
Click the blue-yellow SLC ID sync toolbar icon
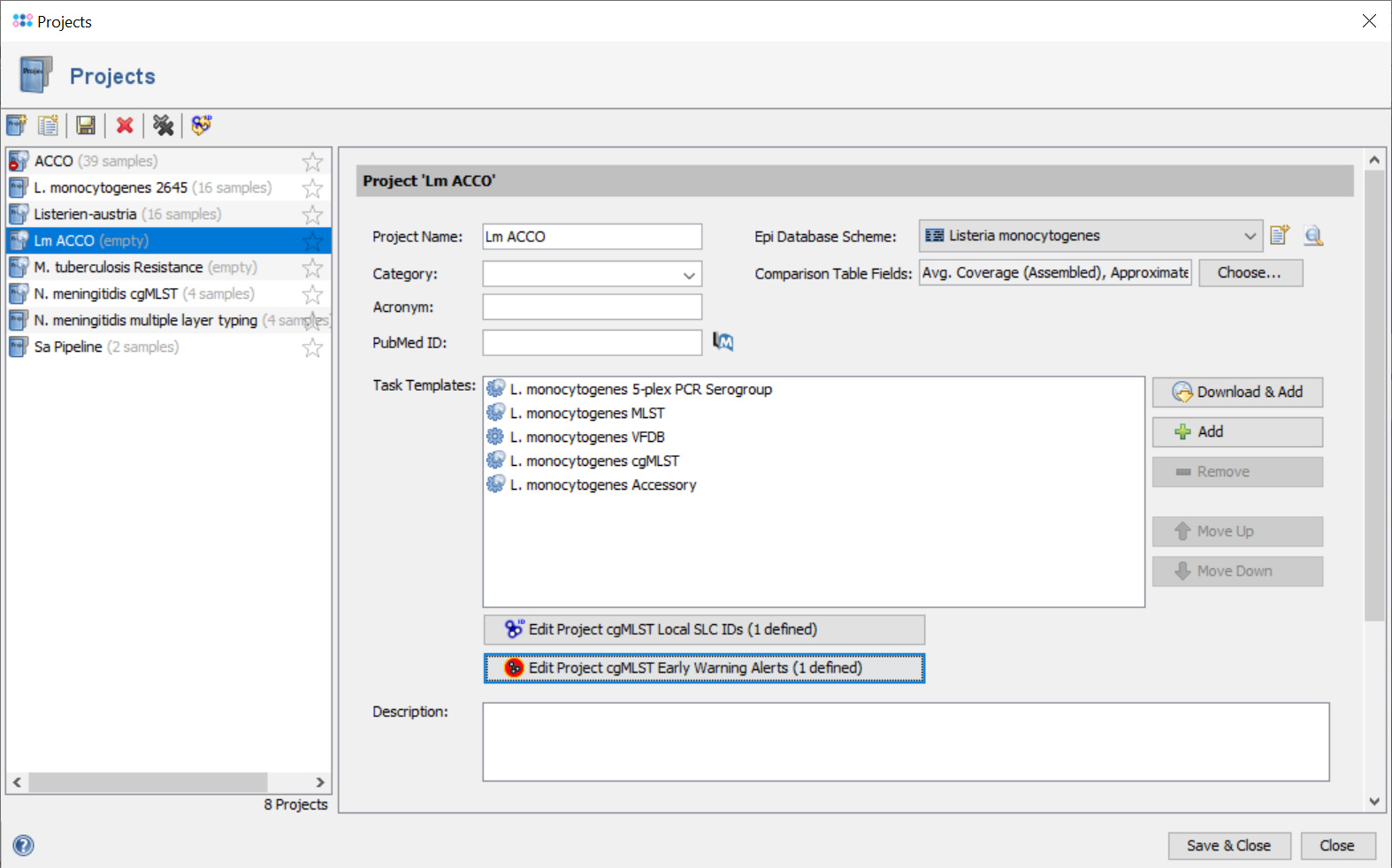click(x=202, y=126)
